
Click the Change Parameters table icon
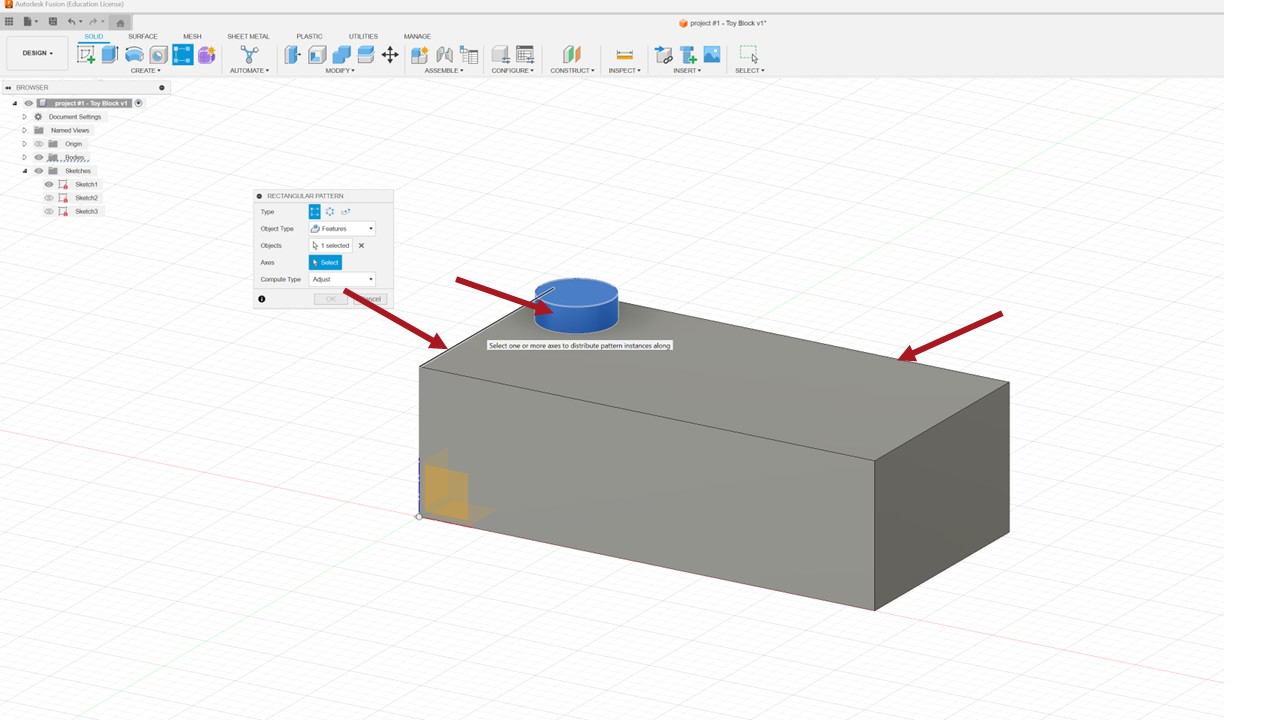525,54
